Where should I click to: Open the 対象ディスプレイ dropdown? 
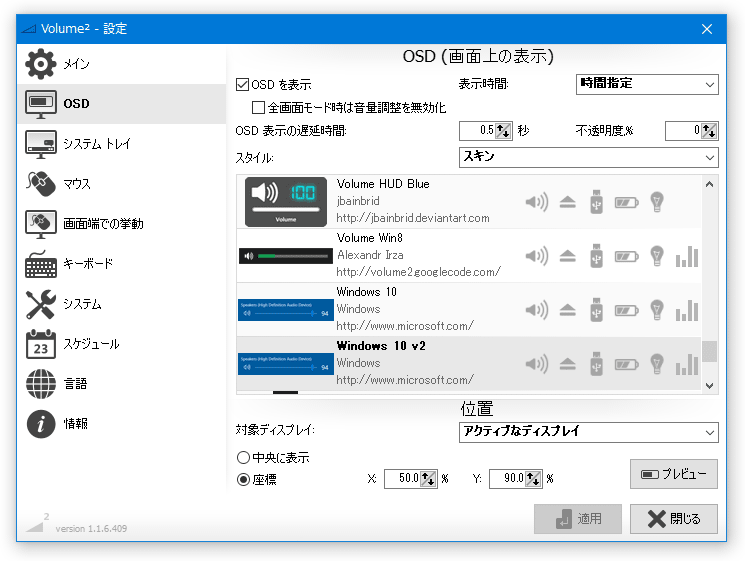point(588,432)
